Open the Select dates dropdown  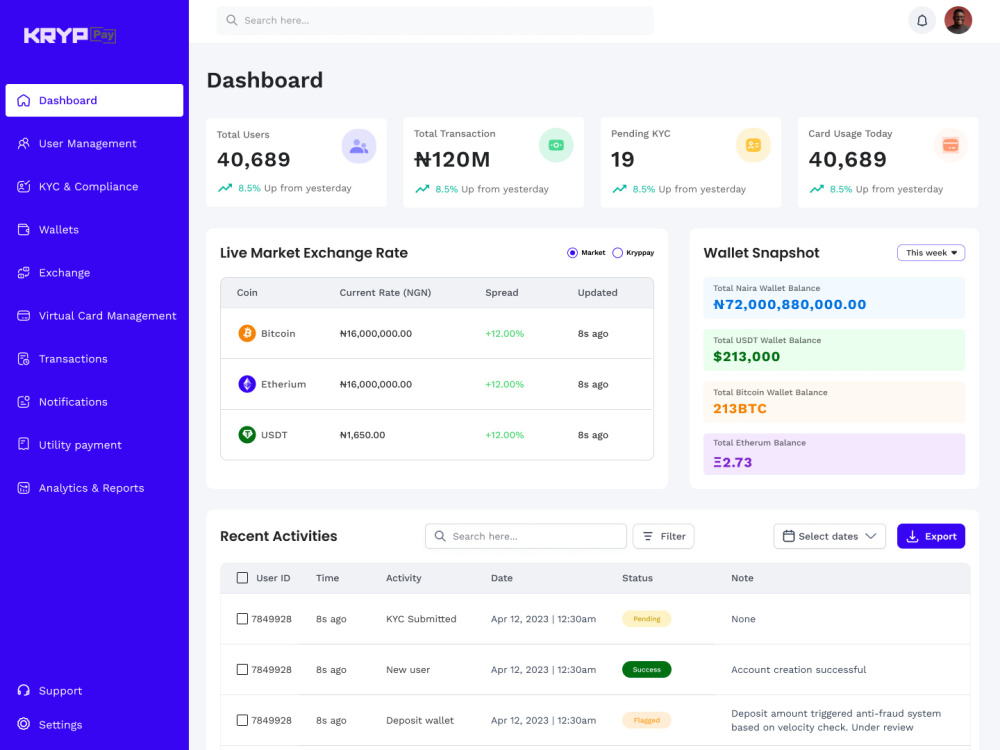[x=829, y=536]
